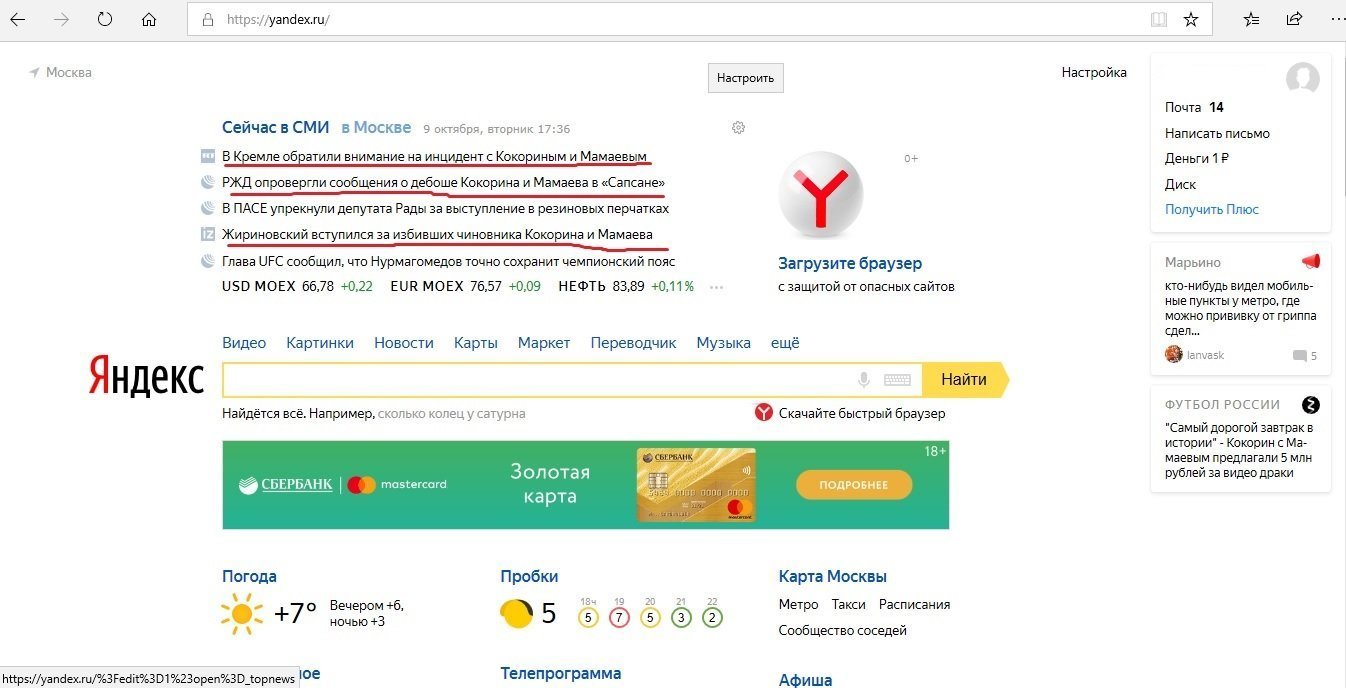The width and height of the screenshot is (1346, 688).
Task: Open the on-screen keyboard icon
Action: (897, 380)
